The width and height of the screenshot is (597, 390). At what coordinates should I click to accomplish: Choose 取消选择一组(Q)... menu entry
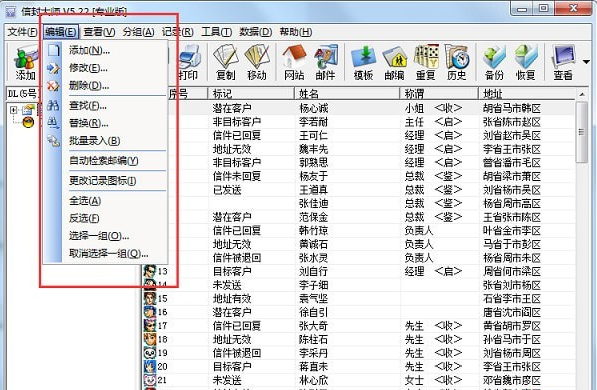(106, 253)
